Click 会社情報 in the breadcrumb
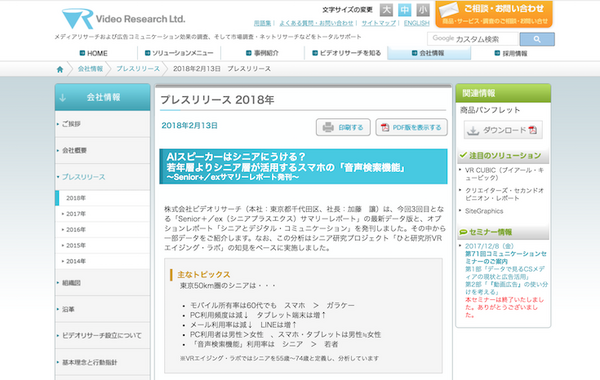The width and height of the screenshot is (600, 380). tap(90, 69)
